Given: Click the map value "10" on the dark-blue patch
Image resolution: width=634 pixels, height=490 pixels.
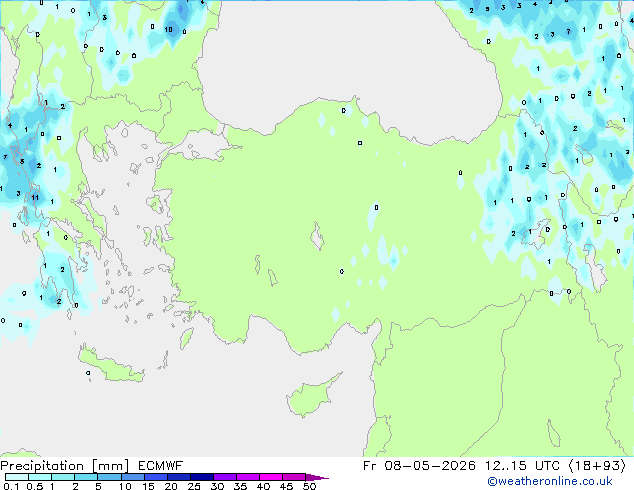Looking at the screenshot, I should [x=169, y=30].
